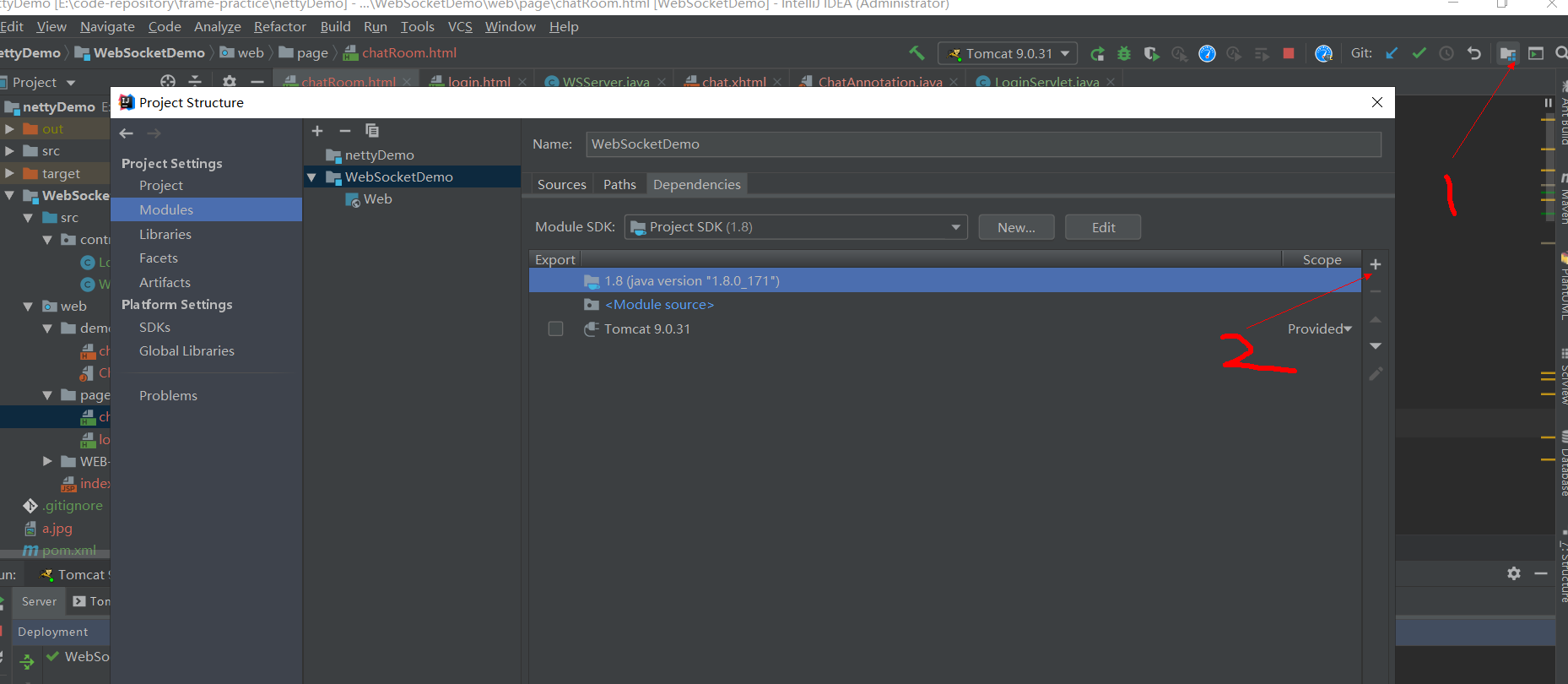Select the Web facet under WebSocketDemo
This screenshot has height=684, width=1568.
[x=377, y=199]
